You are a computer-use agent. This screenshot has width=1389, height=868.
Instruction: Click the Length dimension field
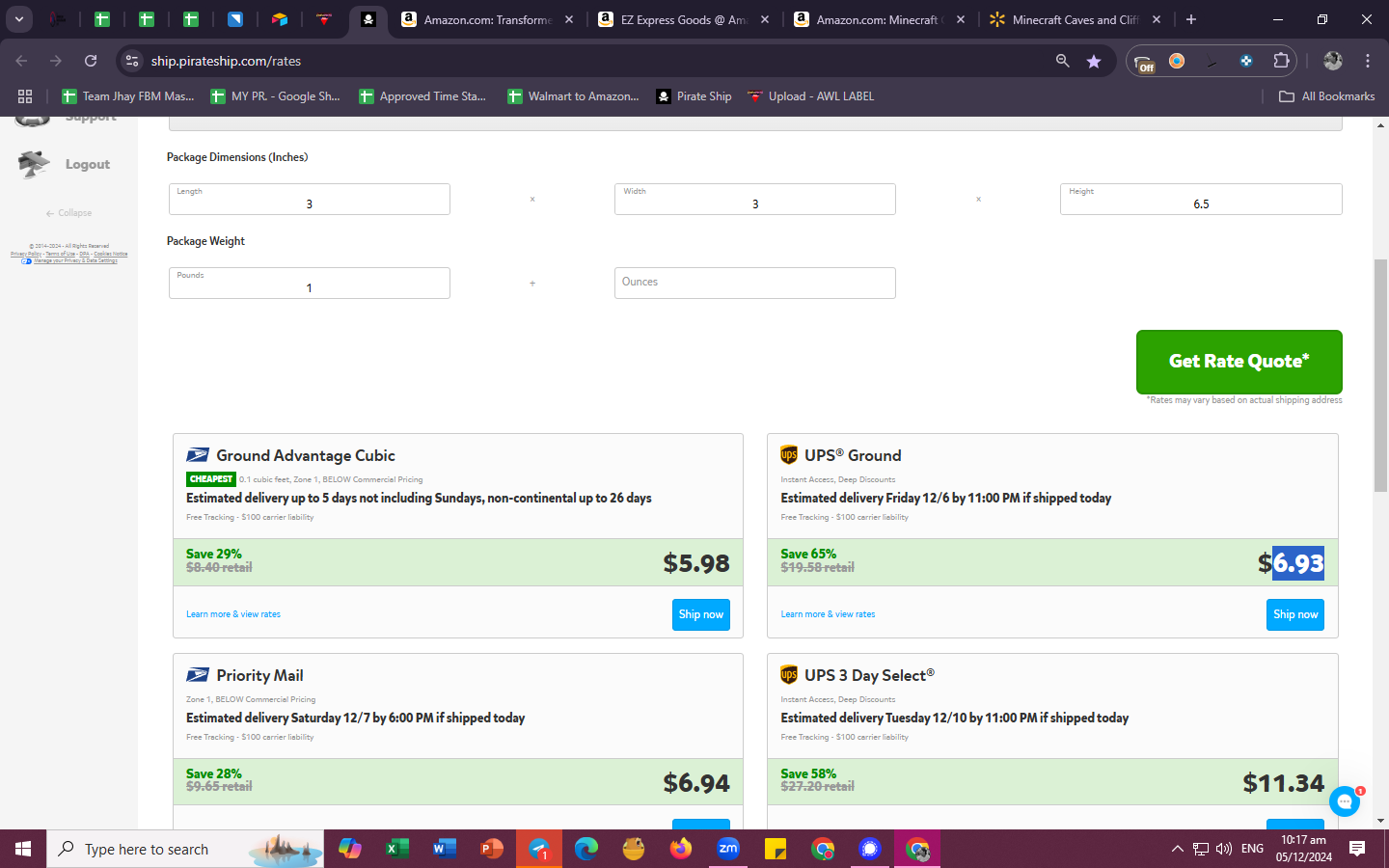click(x=310, y=199)
